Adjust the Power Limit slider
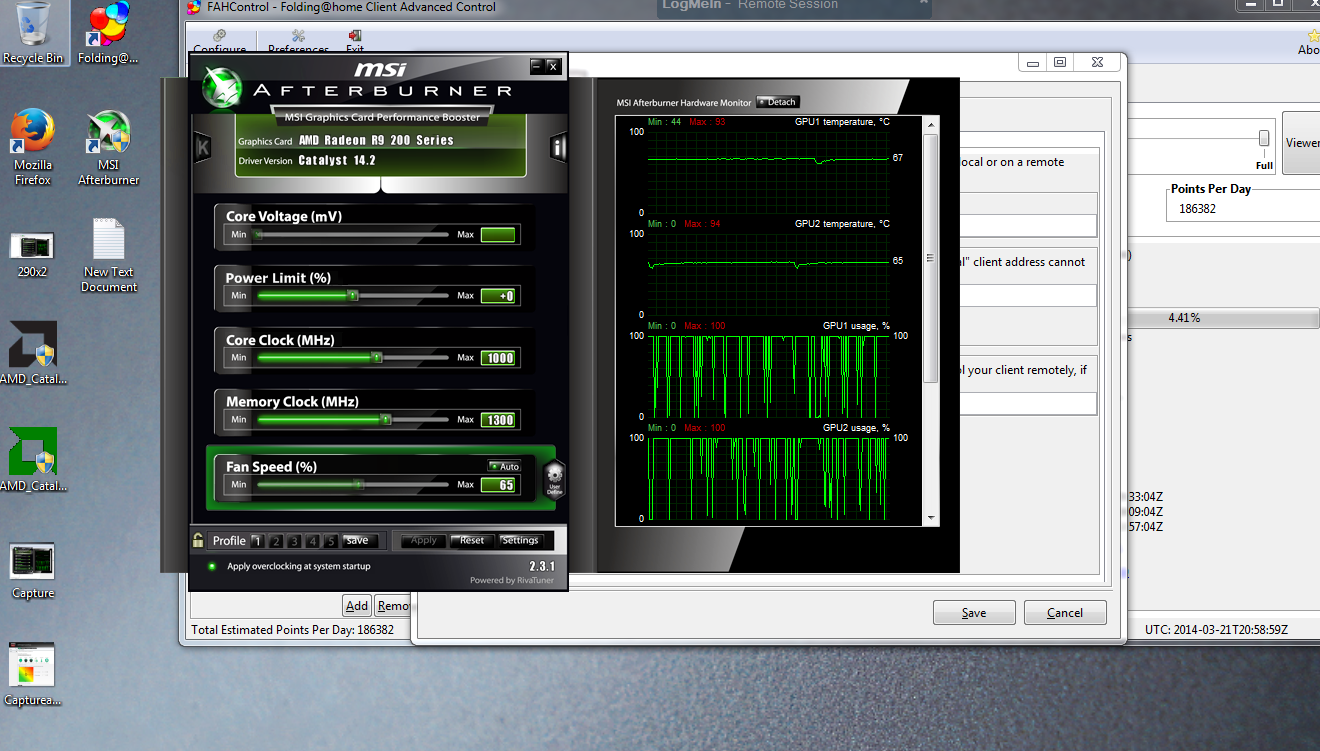 (351, 296)
